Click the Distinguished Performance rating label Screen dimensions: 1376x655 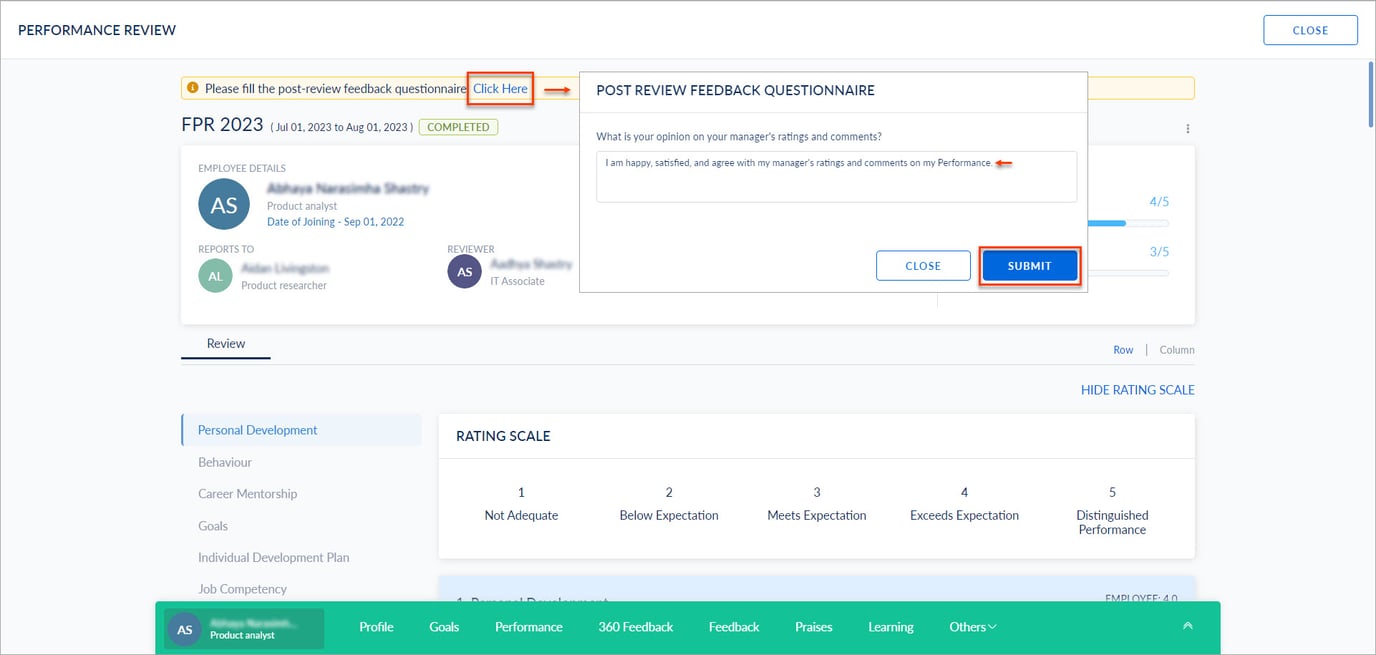1112,523
